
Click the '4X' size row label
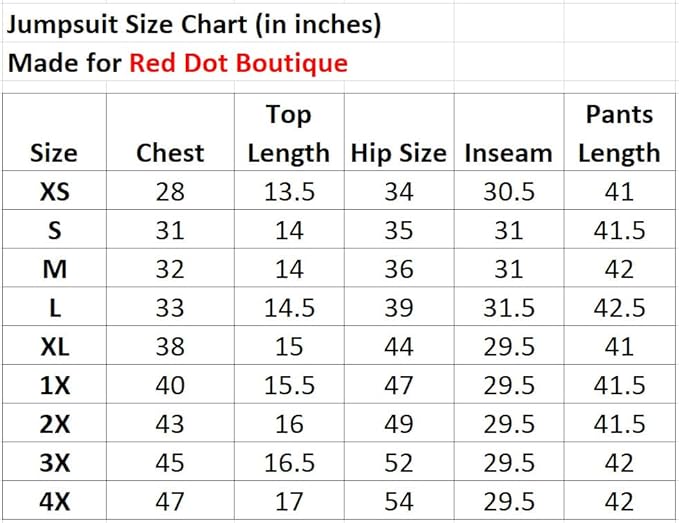point(54,501)
